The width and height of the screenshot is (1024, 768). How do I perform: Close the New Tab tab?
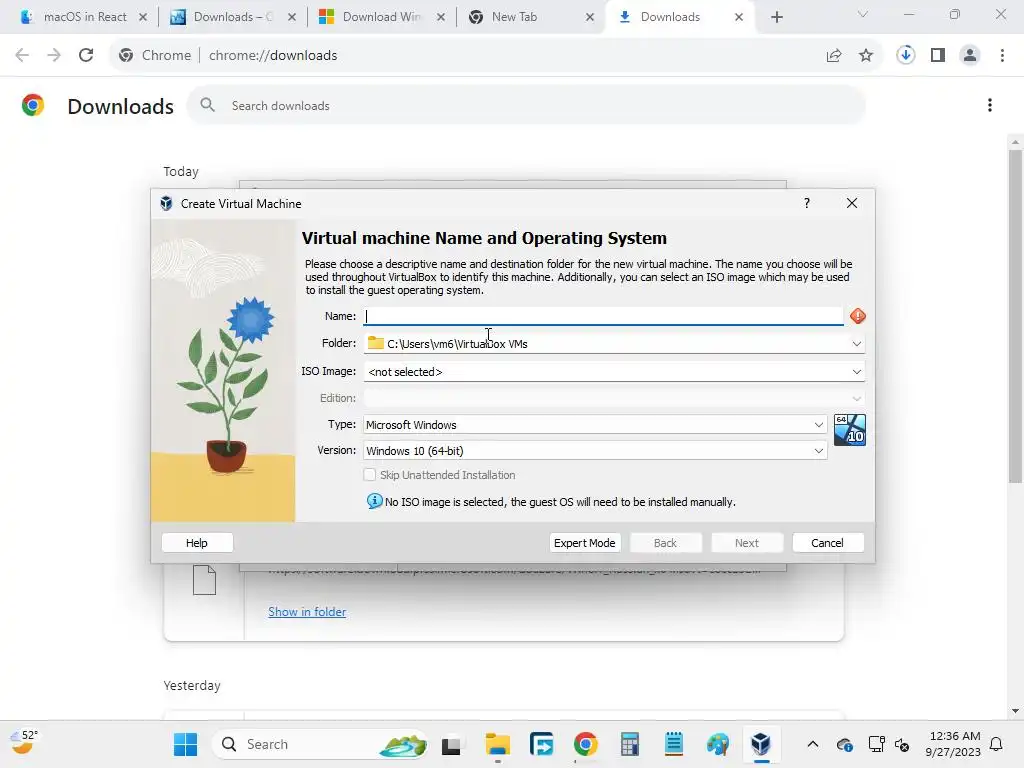coord(590,18)
